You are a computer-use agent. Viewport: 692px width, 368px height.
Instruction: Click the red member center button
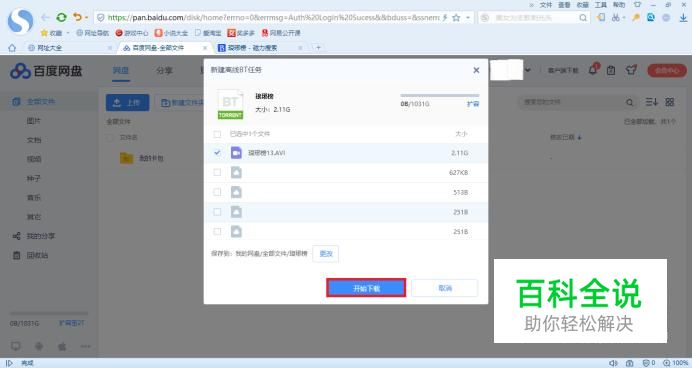point(667,71)
